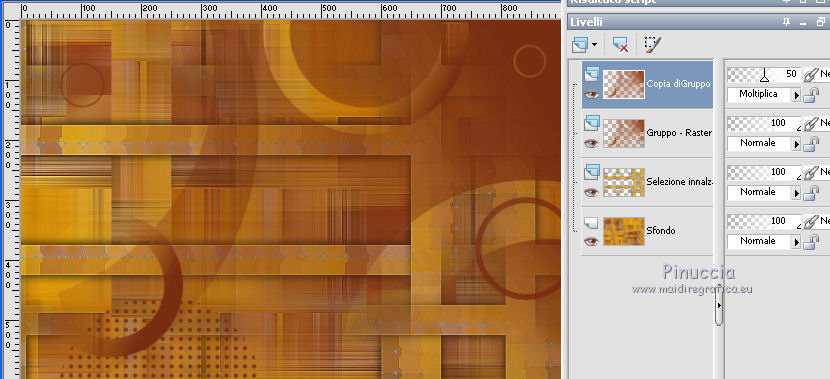The image size is (830, 379).
Task: Click the lock icon on the Gruppo - Raster layer
Action: tap(810, 144)
